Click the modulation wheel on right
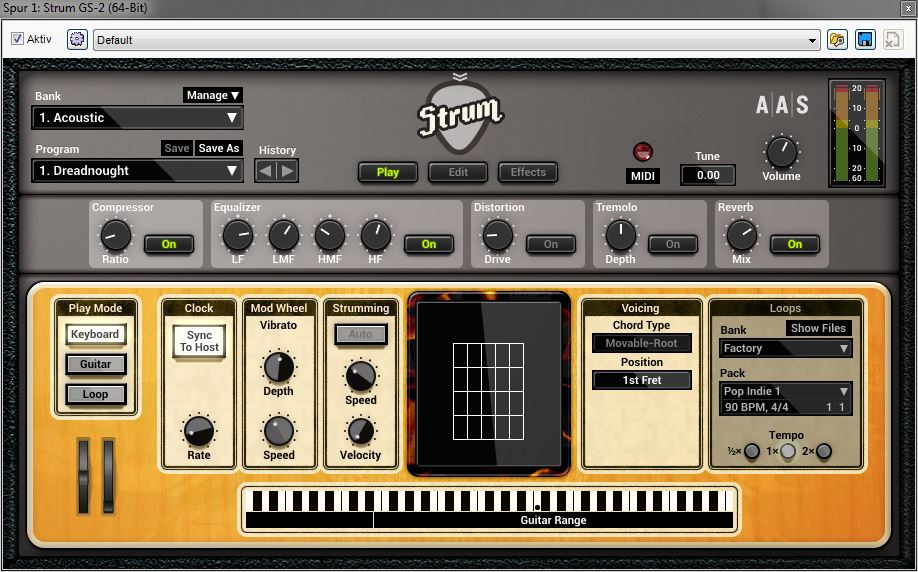 tap(109, 476)
